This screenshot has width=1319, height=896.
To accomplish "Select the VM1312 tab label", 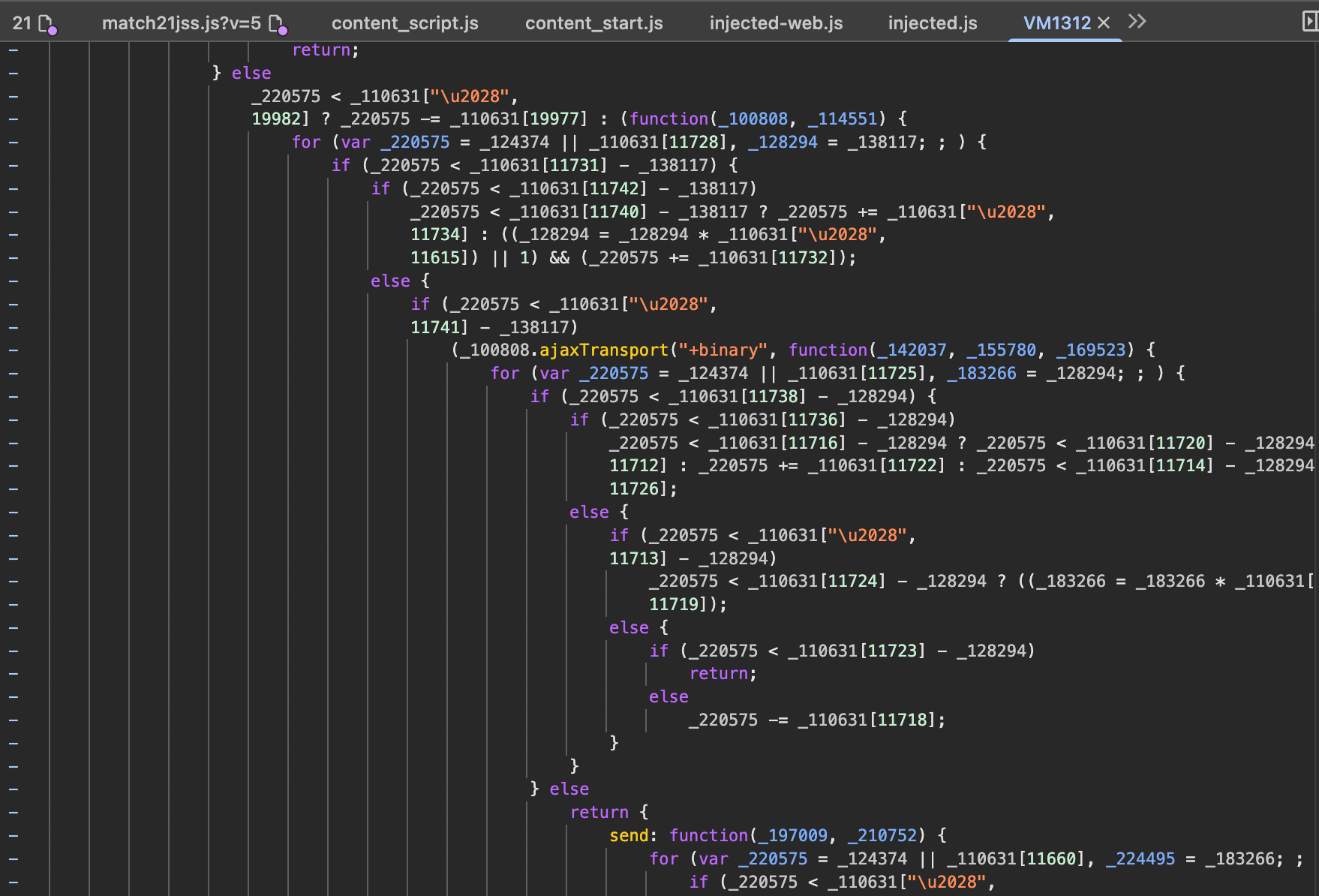I will click(x=1056, y=23).
